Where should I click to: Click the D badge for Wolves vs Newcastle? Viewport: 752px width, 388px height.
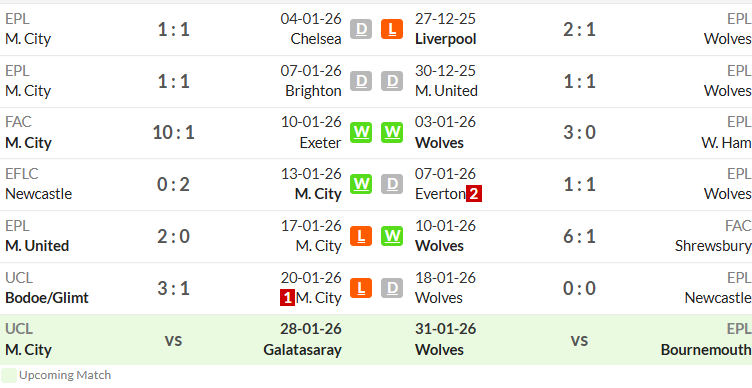coord(392,288)
